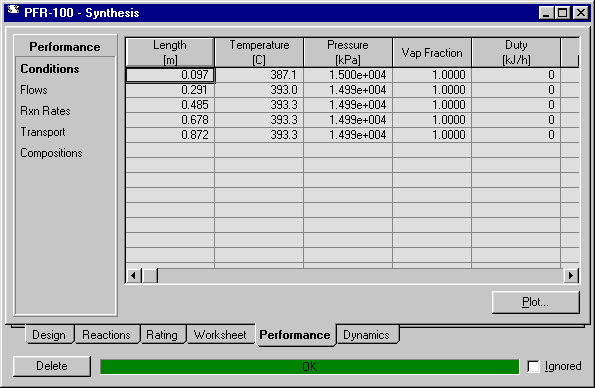
Task: Show the Transport page
Action: 42,132
